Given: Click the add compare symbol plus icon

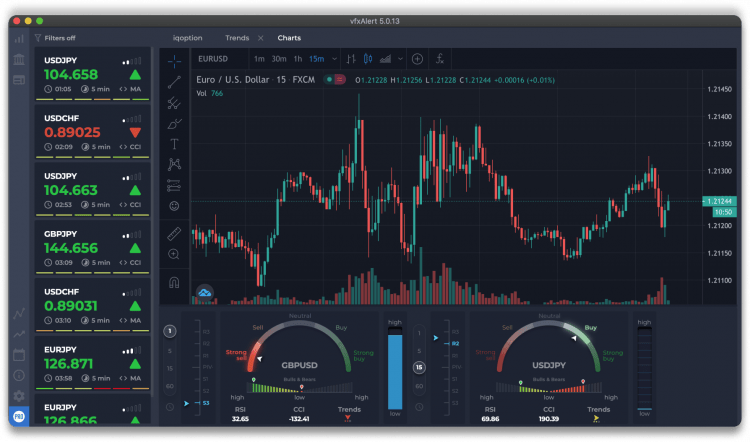Looking at the screenshot, I should click(417, 59).
